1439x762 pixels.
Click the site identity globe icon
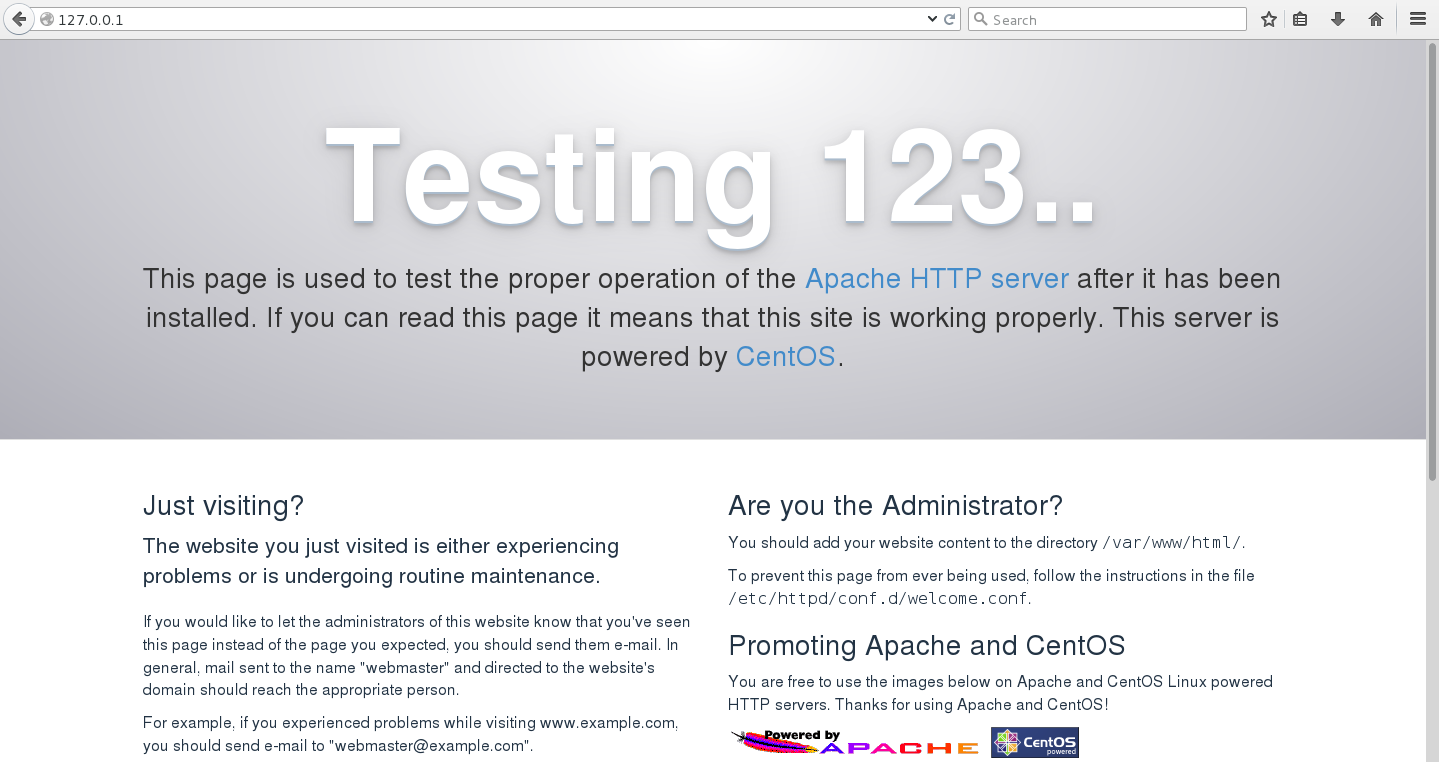point(46,20)
